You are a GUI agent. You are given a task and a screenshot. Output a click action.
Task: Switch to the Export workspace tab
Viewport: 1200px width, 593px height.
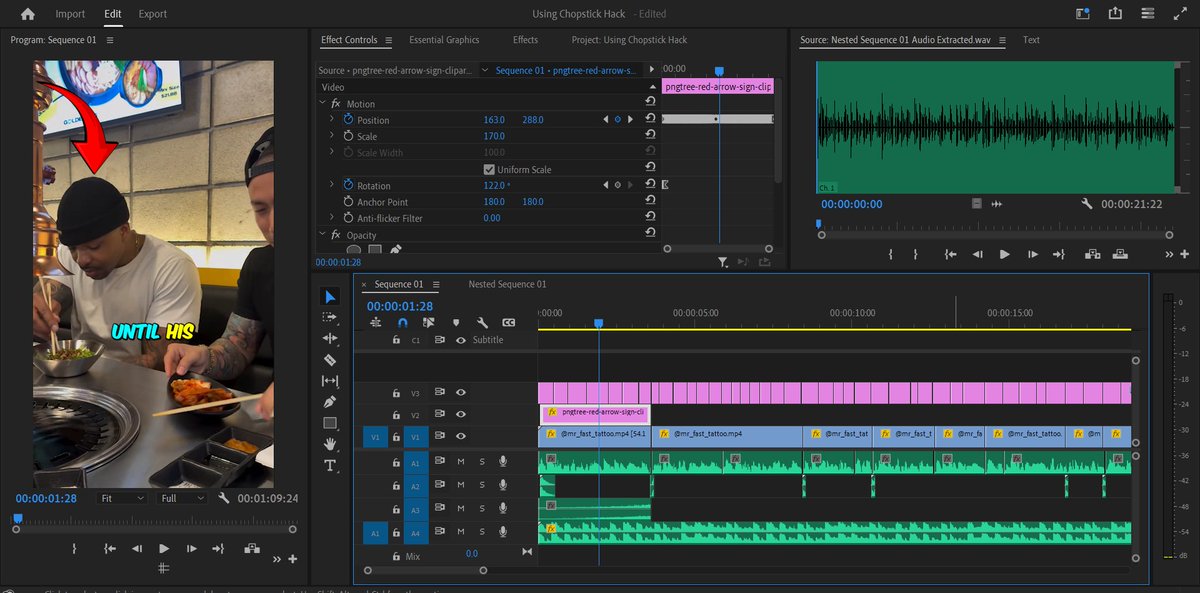click(x=153, y=14)
